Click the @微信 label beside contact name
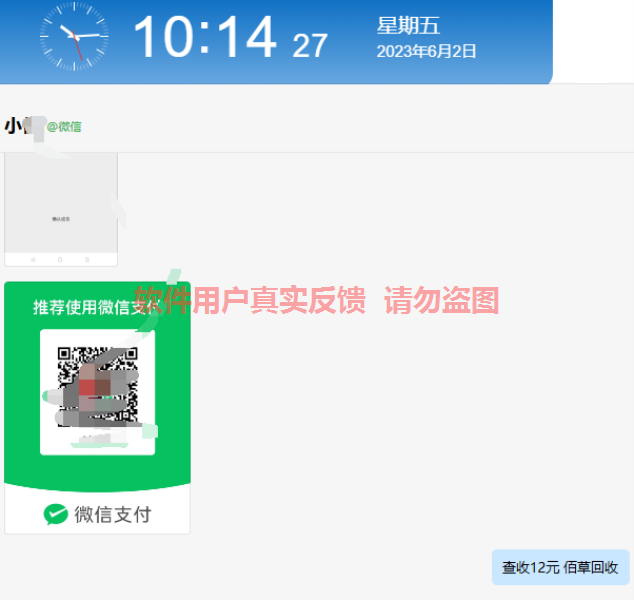 pyautogui.click(x=64, y=127)
